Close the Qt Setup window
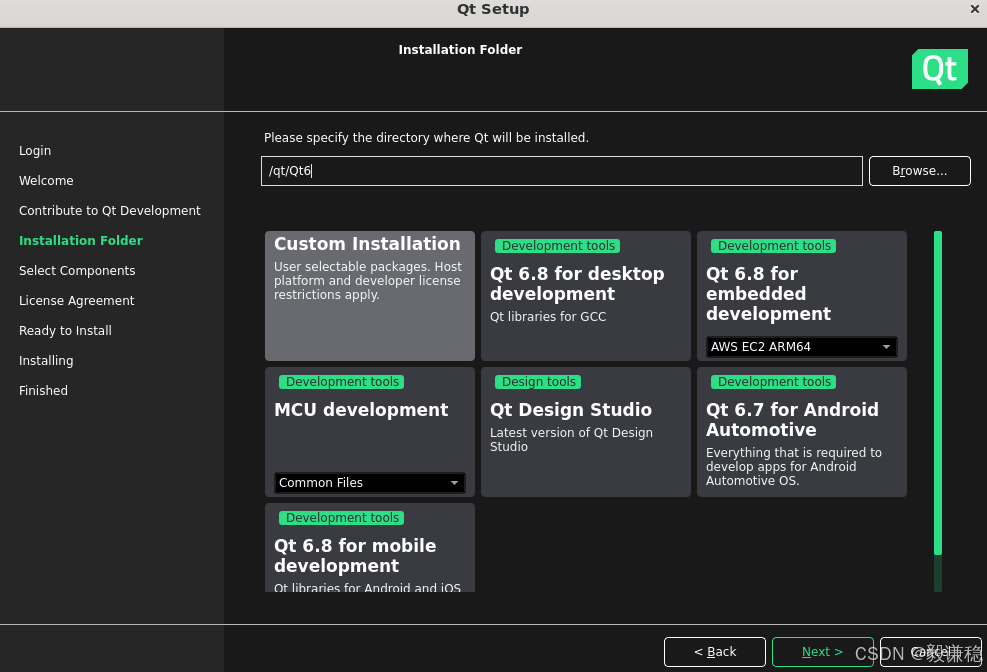The width and height of the screenshot is (987, 672). [974, 9]
